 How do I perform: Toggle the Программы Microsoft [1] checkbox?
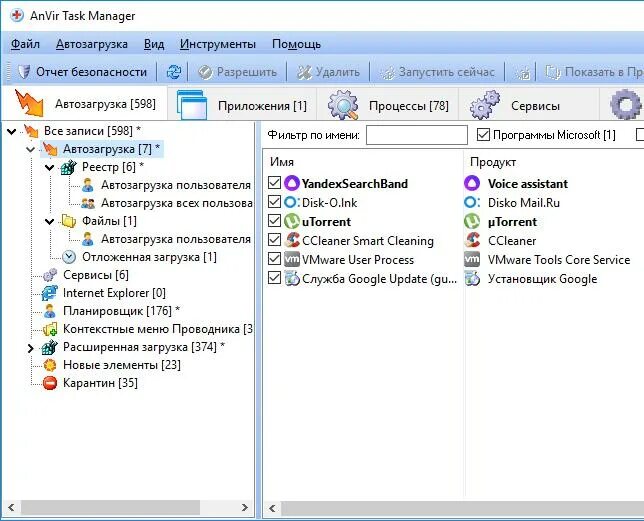pyautogui.click(x=483, y=135)
